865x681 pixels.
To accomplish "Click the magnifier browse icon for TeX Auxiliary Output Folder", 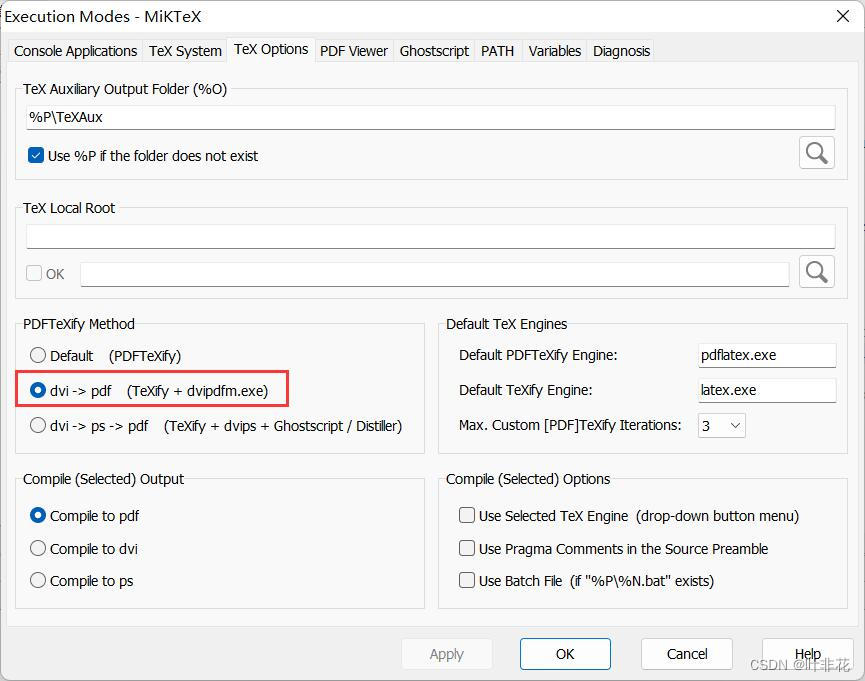I will coord(818,152).
